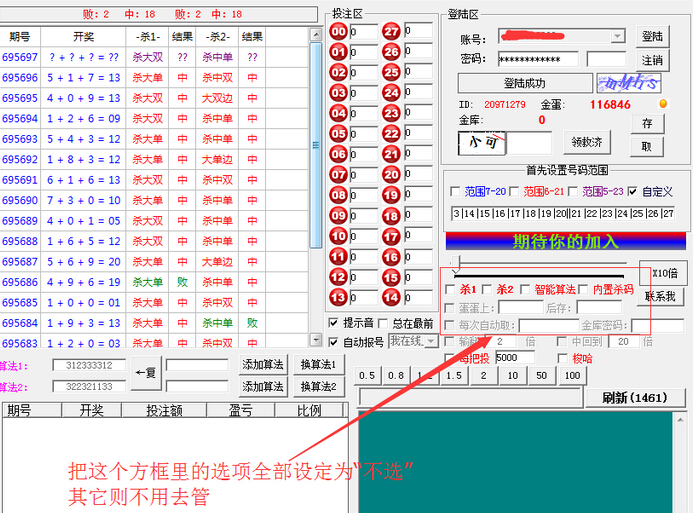Click the slider thumb above 杀1 options
The image size is (693, 513).
point(456,262)
